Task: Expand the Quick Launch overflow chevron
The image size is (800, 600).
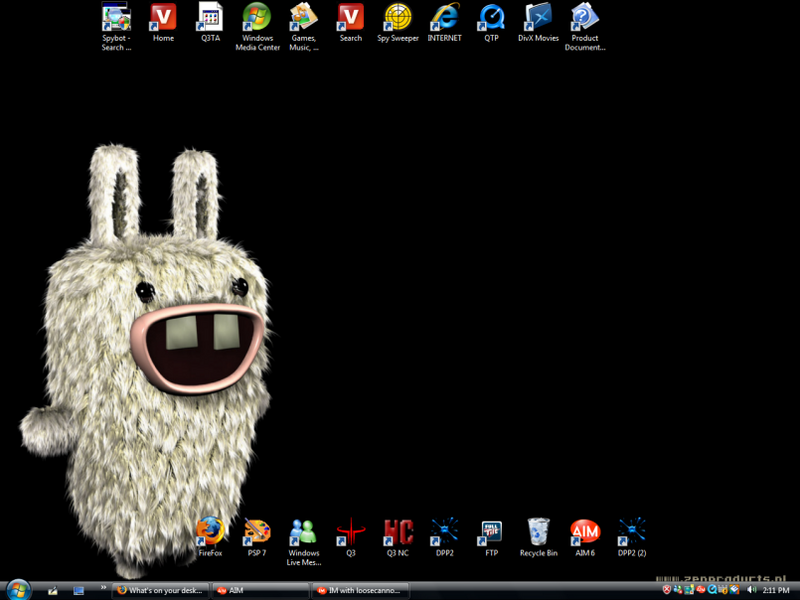Action: pos(103,588)
